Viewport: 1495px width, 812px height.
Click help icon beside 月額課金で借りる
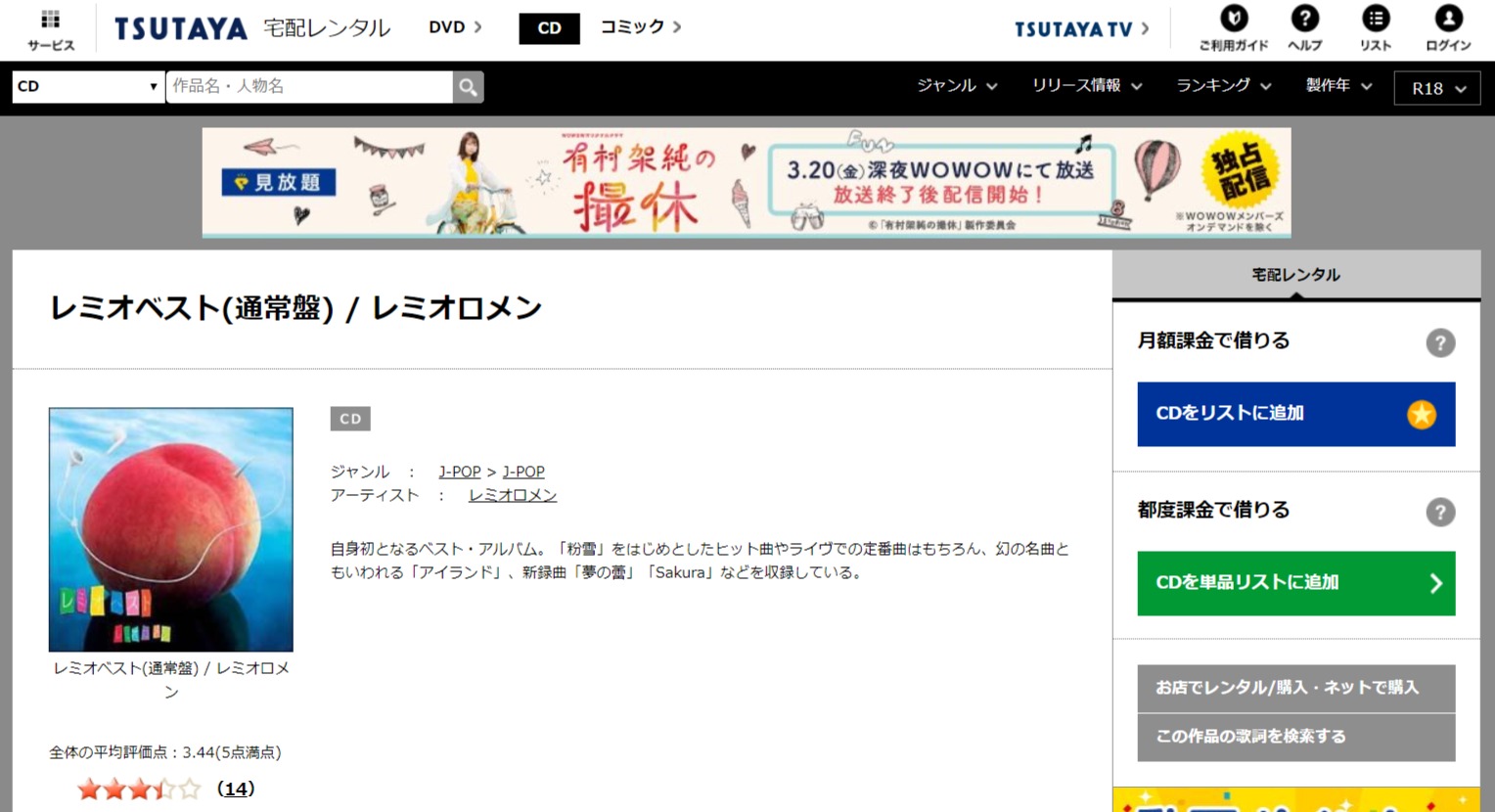[1439, 343]
